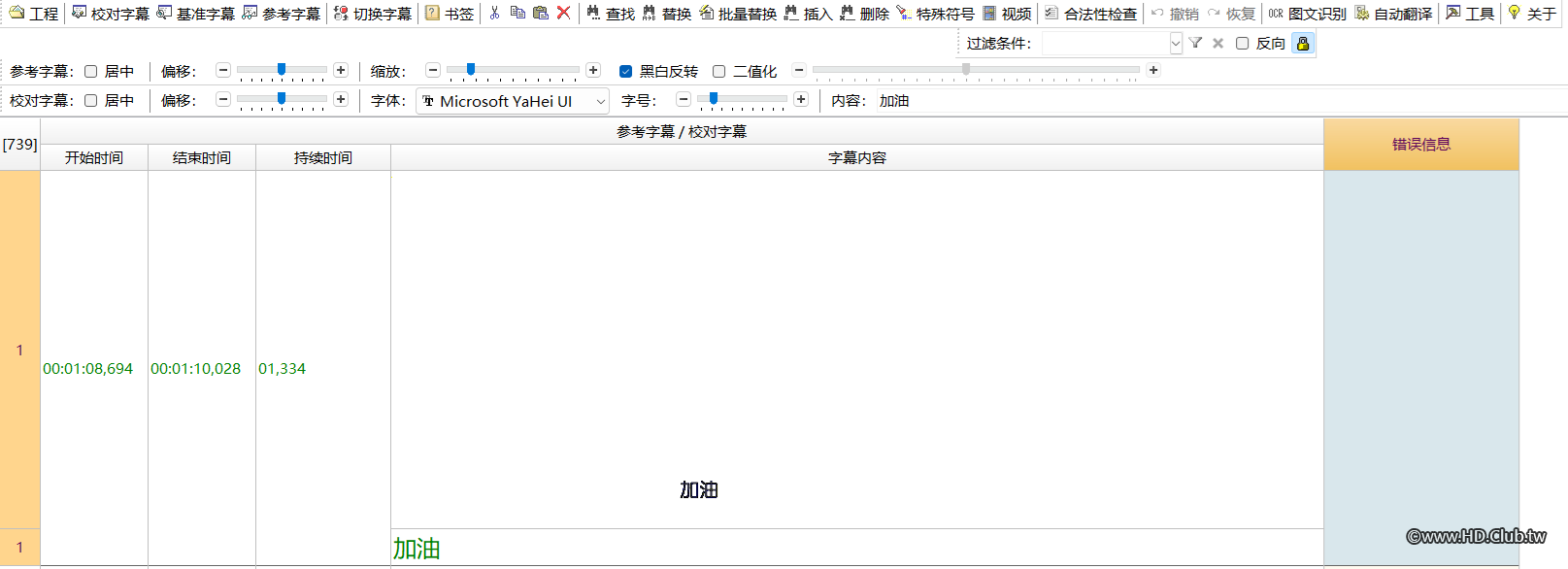Screen dimensions: 1568x569
Task: Clear filter with the gray X icon
Action: [1218, 44]
